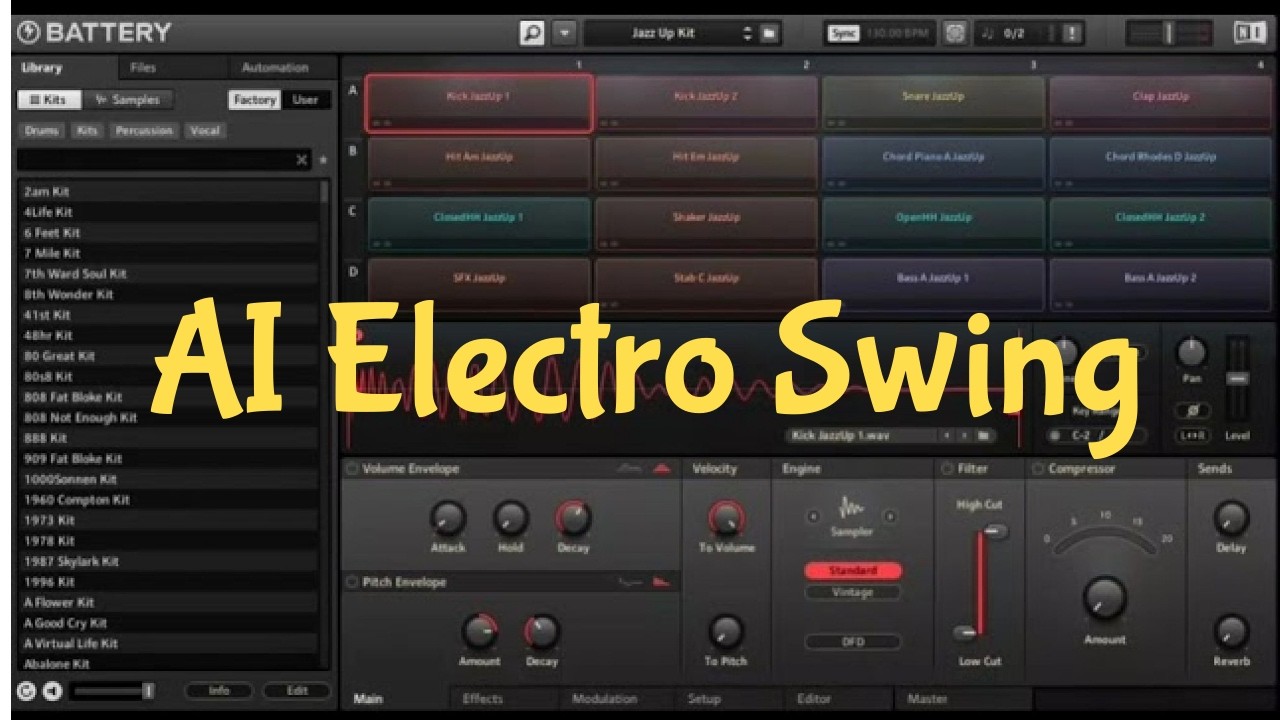Show Factory library content
This screenshot has height=720, width=1280.
point(254,100)
